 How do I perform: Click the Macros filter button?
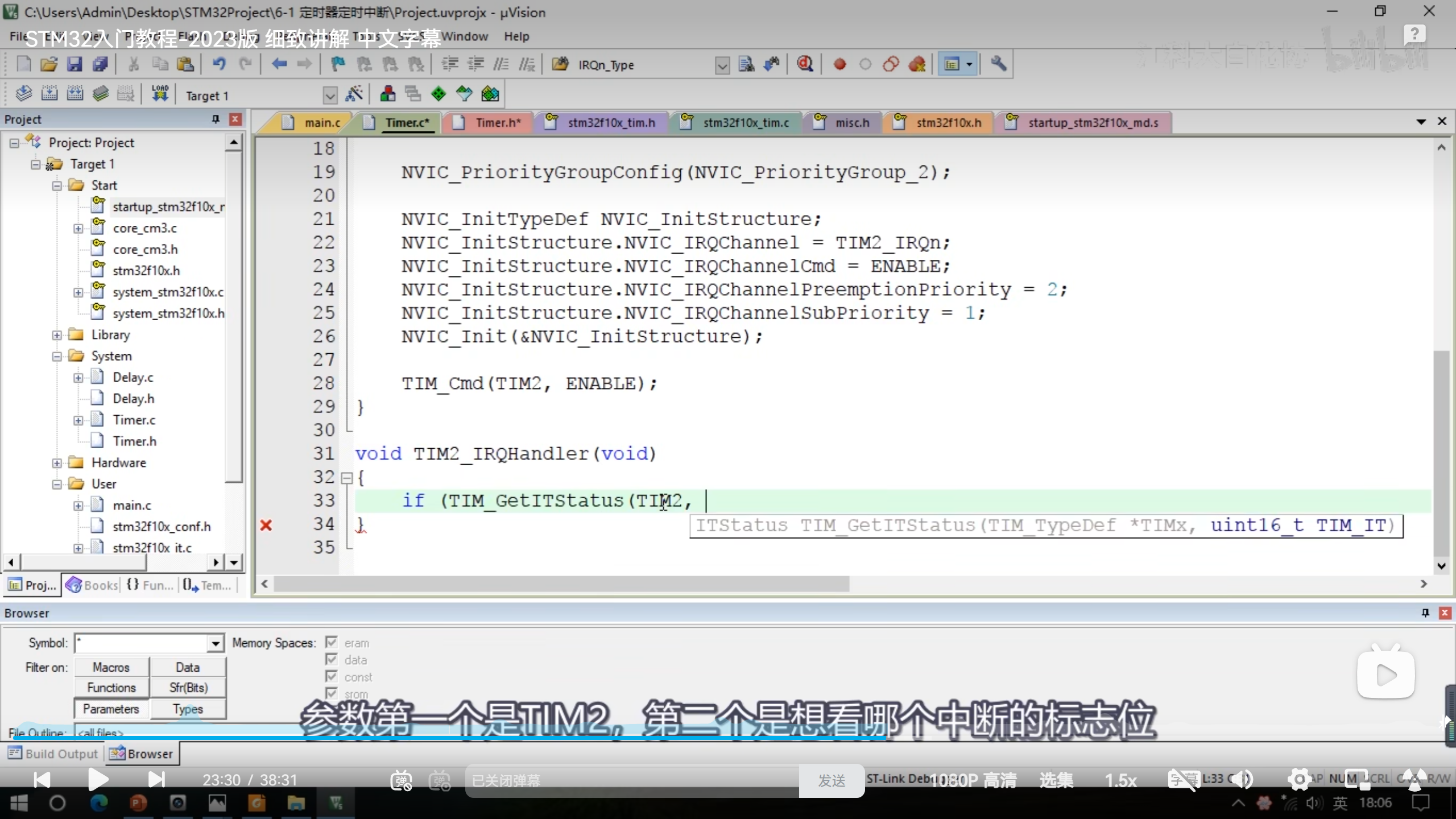point(111,667)
